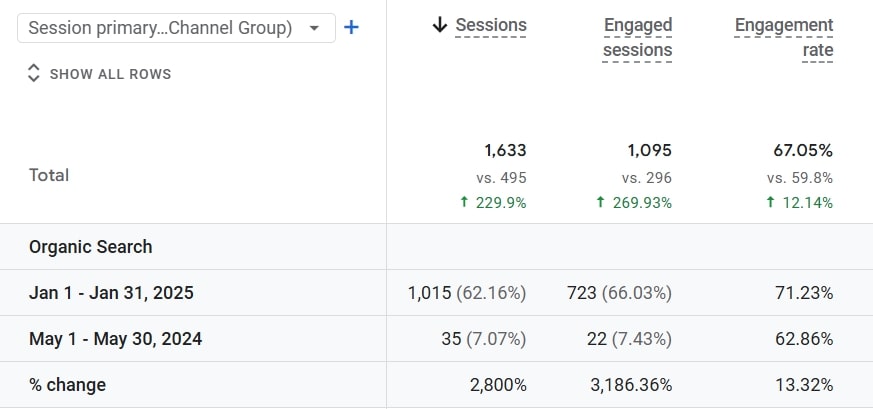
Task: Click the blue plus add dimension icon
Action: coord(351,28)
